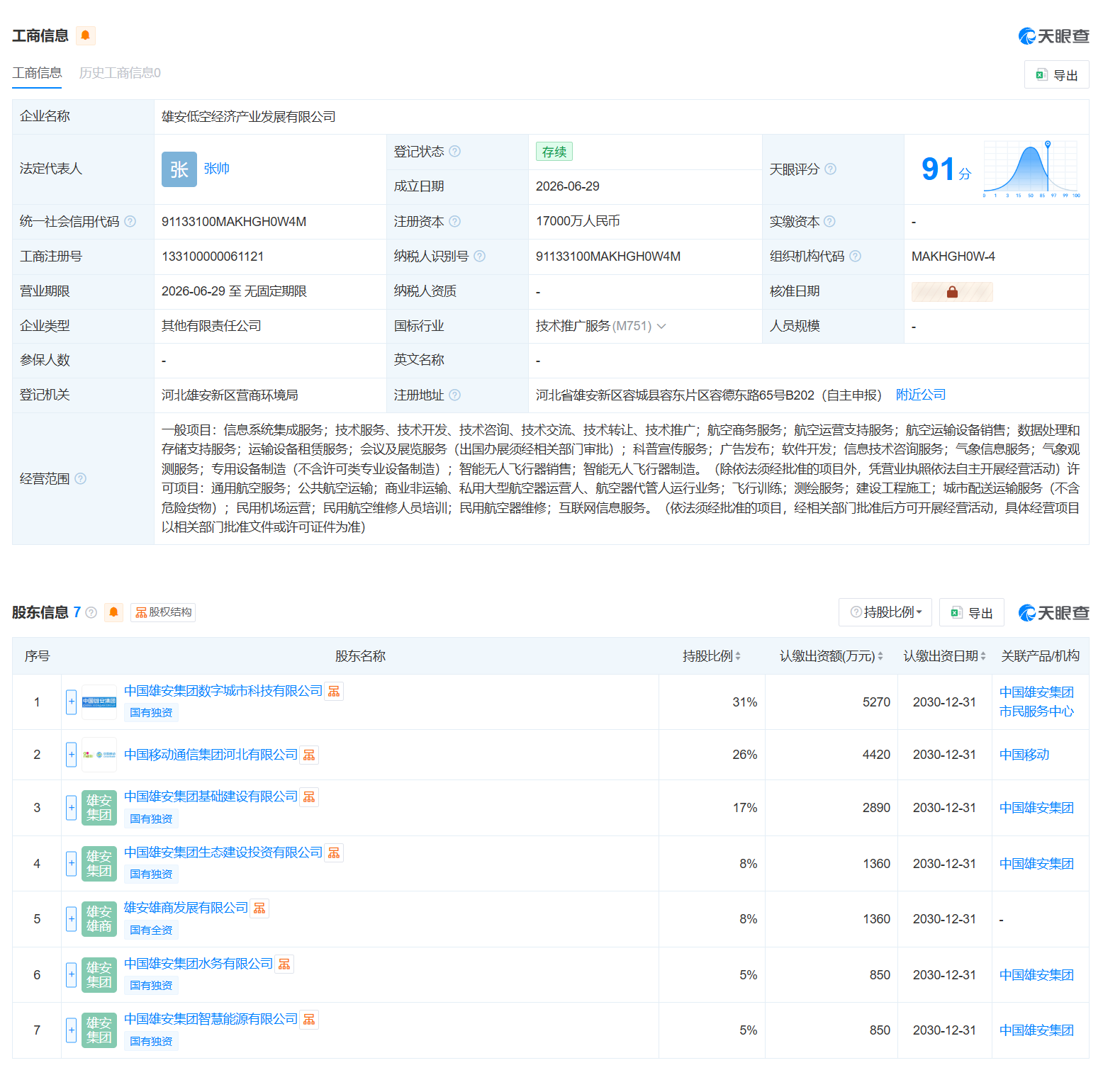The width and height of the screenshot is (1103, 1092).
Task: Switch to the 历史工商信息0 tab
Action: [x=120, y=73]
